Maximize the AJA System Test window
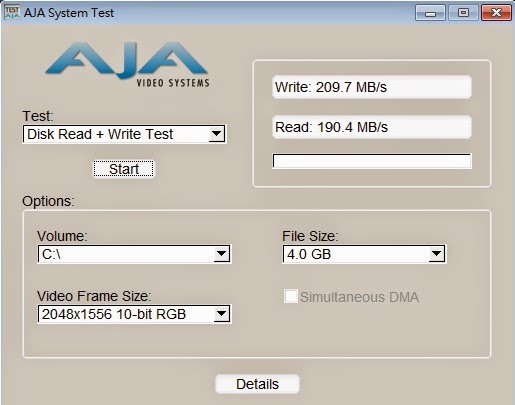515x405 pixels. (463, 13)
